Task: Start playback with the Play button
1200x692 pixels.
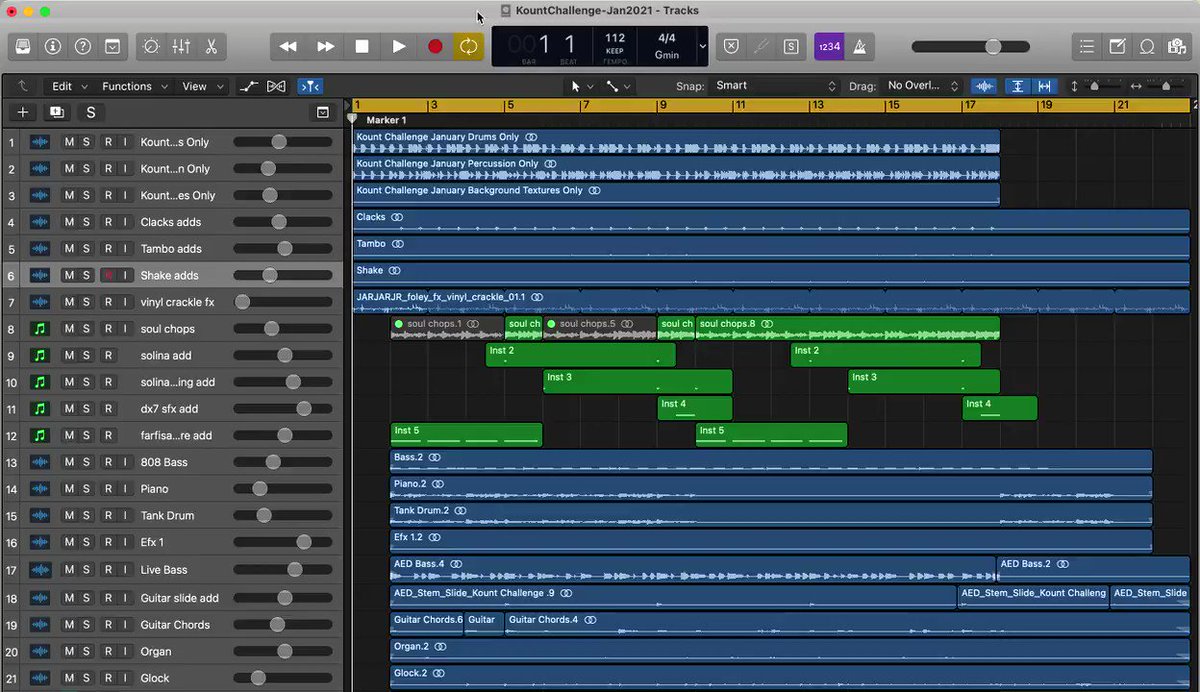Action: pyautogui.click(x=399, y=46)
